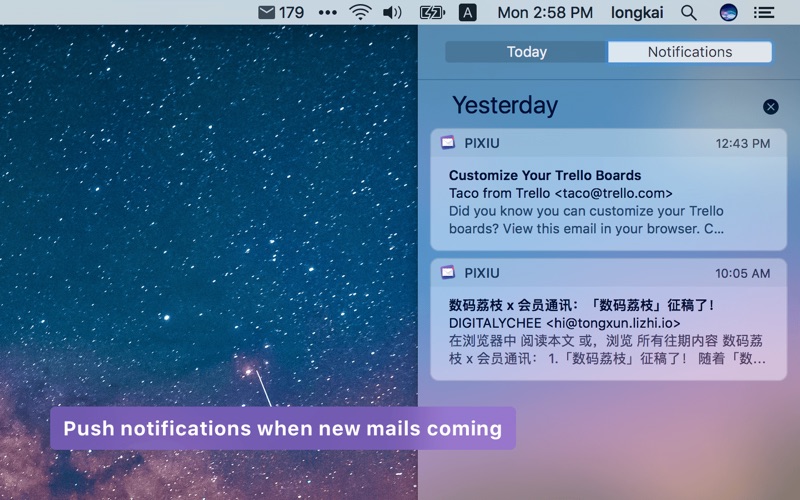The image size is (800, 500).
Task: Launch Siri from the menu bar
Action: [x=728, y=12]
